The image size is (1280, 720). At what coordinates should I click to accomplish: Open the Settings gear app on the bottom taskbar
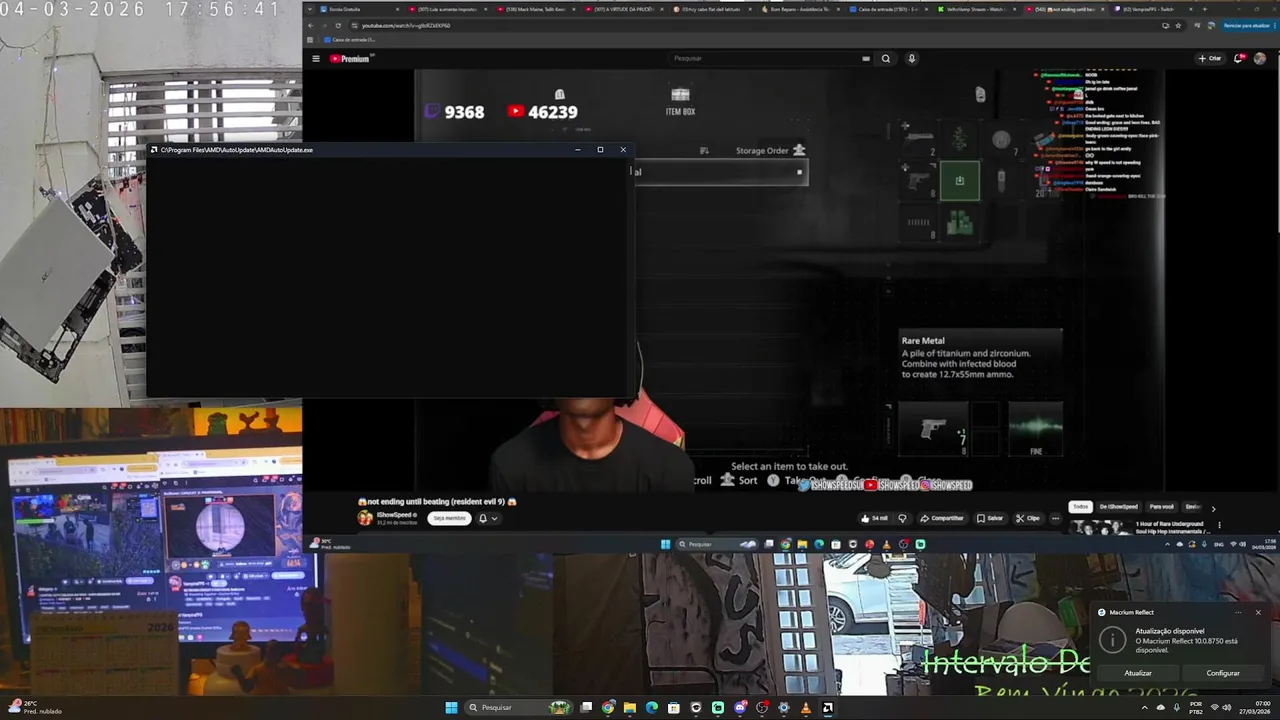coord(784,708)
